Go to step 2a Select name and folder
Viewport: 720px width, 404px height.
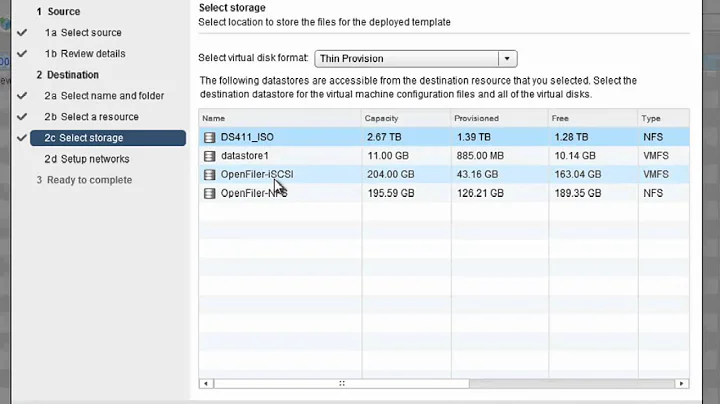(x=104, y=96)
